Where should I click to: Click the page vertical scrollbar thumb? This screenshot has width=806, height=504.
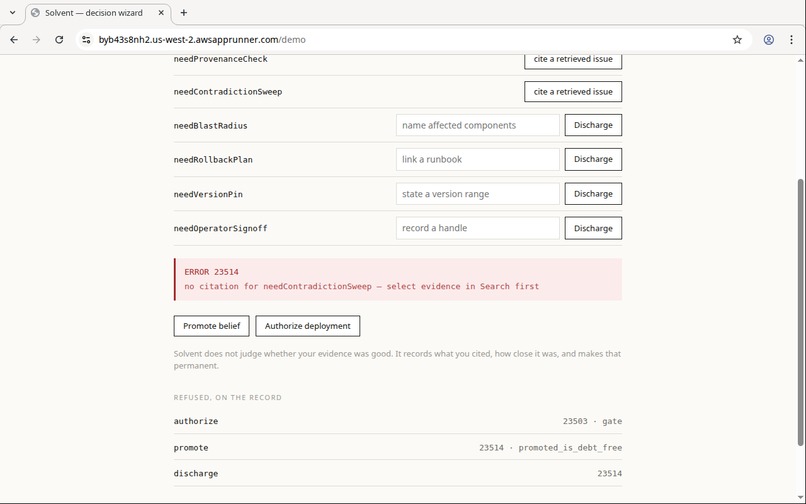pos(800,312)
